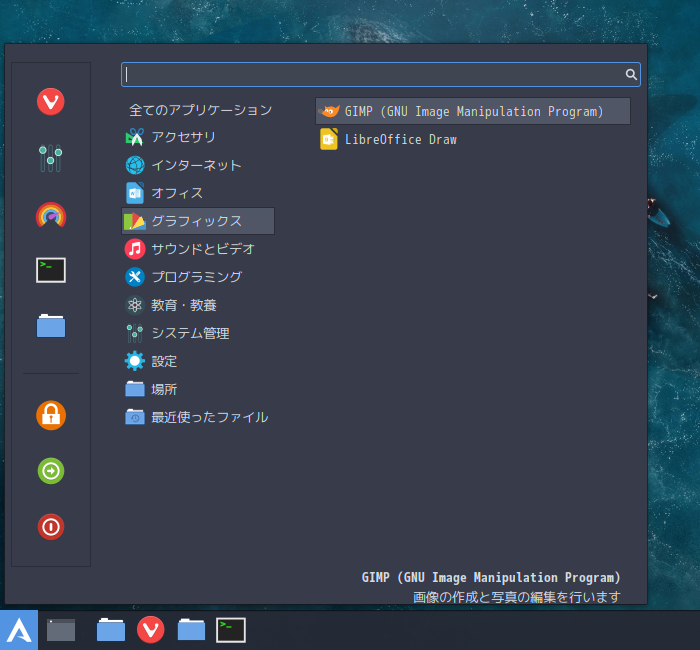This screenshot has height=650, width=700.
Task: Open the インターネット category
Action: (198, 165)
